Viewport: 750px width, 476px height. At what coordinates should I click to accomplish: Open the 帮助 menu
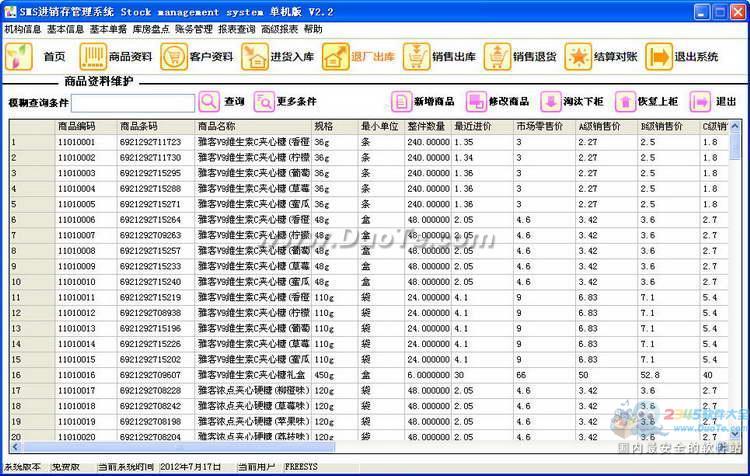coord(313,29)
